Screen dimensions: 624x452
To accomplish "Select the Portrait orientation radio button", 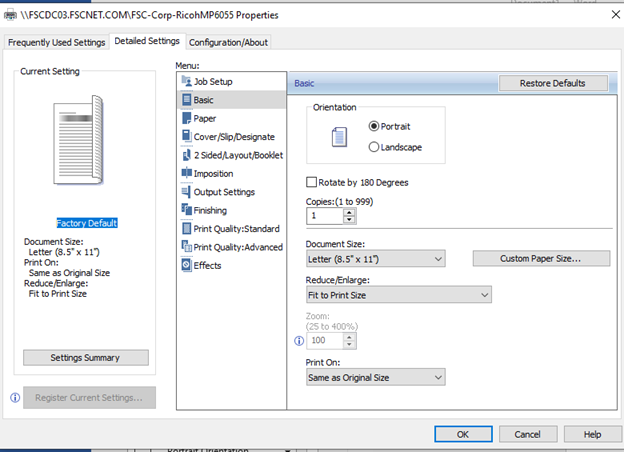I will pyautogui.click(x=375, y=127).
